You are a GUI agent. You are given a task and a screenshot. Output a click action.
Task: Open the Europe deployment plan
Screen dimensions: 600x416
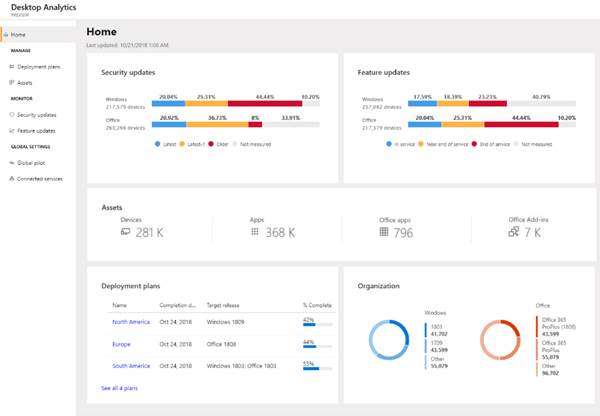point(121,344)
